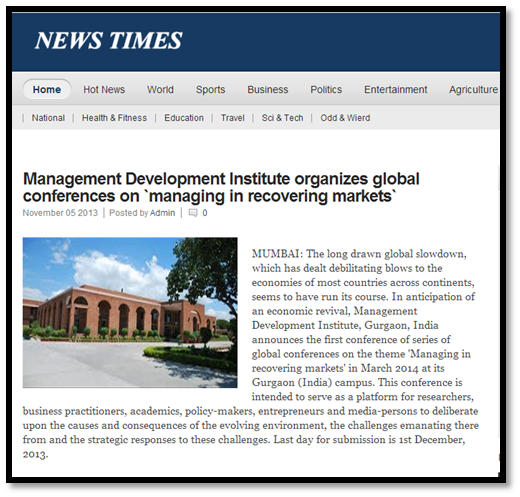Open the article headline link
Viewport: 520px width, 497px height.
(221, 187)
